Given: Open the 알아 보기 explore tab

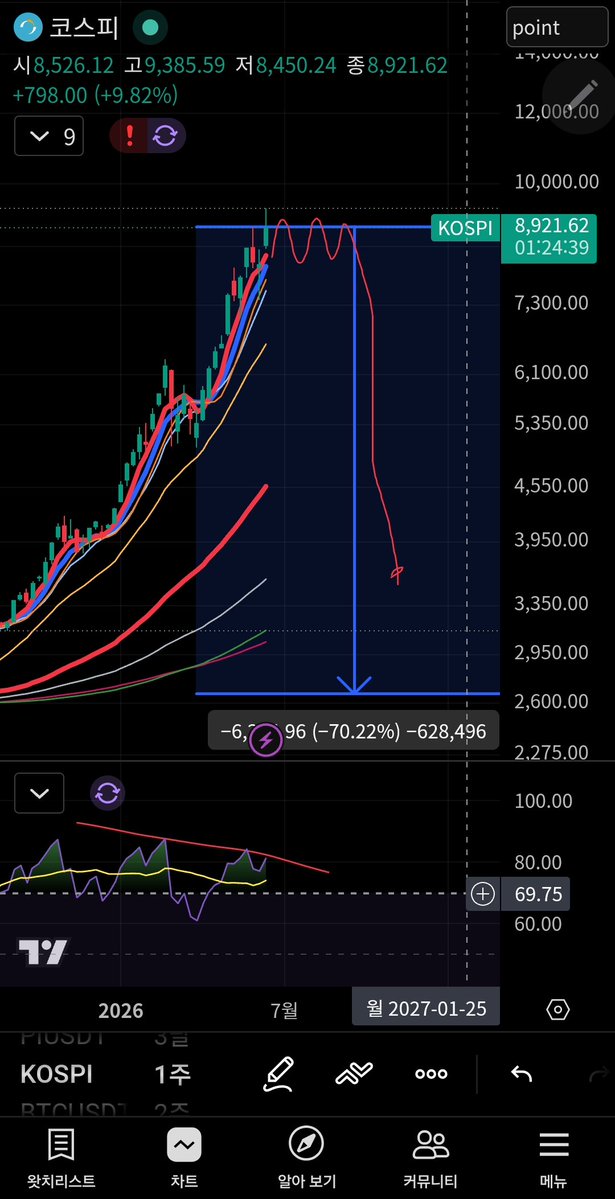Looking at the screenshot, I should point(307,1158).
